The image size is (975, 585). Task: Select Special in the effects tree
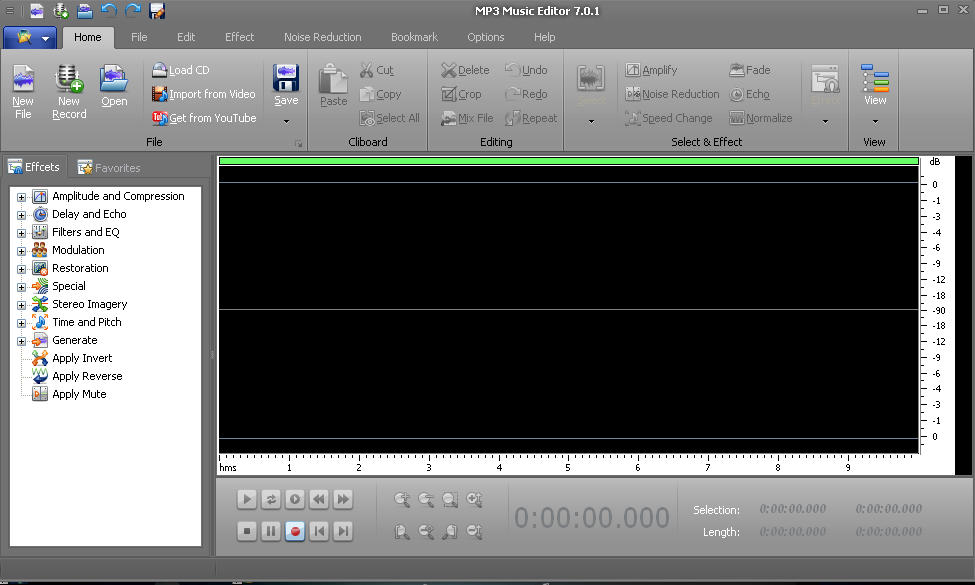pos(69,286)
